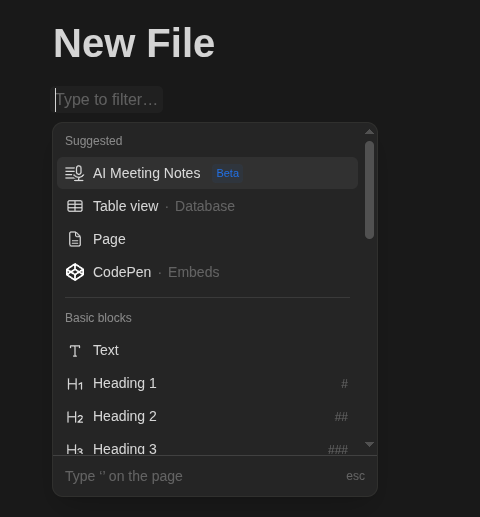Image resolution: width=480 pixels, height=517 pixels.
Task: Insert a Table view database
Action: tap(207, 206)
